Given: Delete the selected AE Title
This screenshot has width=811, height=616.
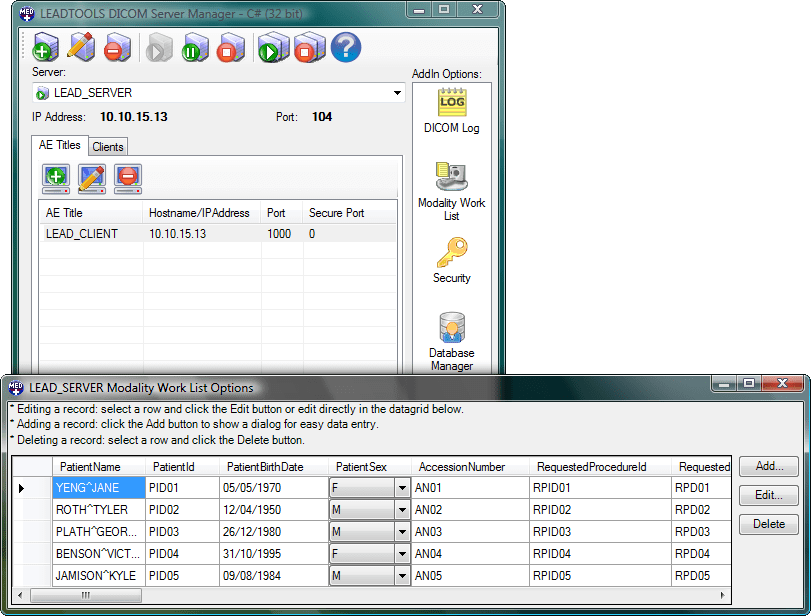Looking at the screenshot, I should pos(127,180).
